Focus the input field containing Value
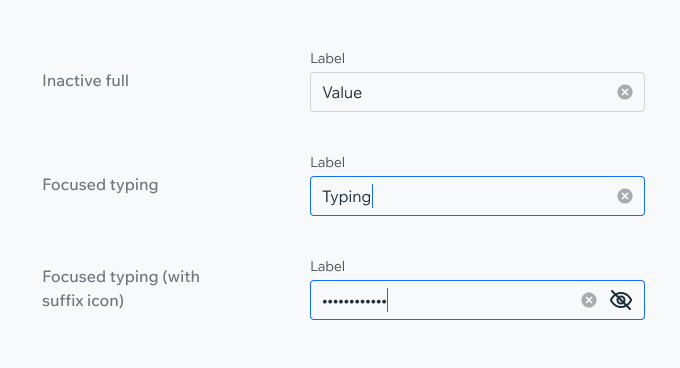This screenshot has width=680, height=368. 477,92
